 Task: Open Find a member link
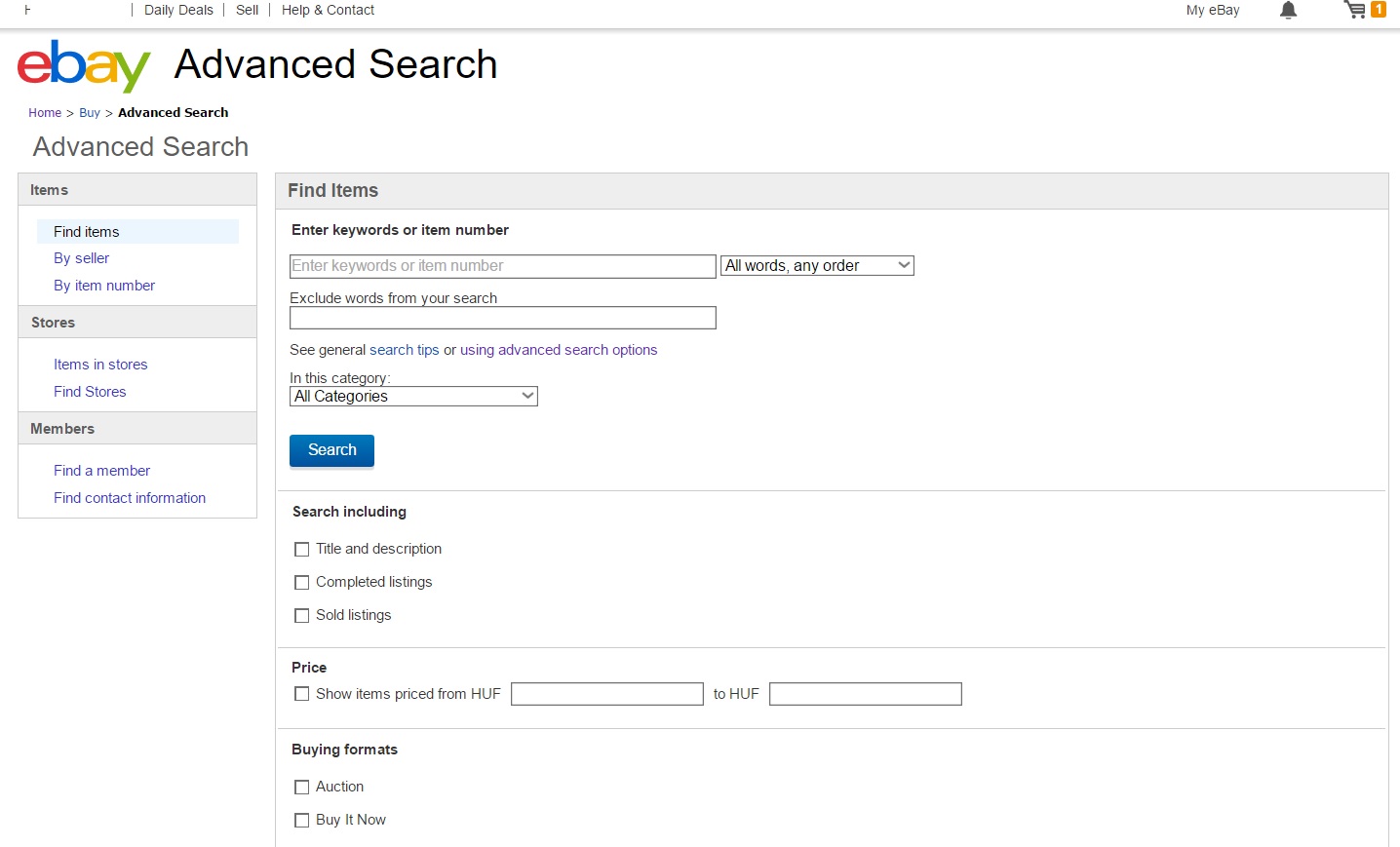101,471
